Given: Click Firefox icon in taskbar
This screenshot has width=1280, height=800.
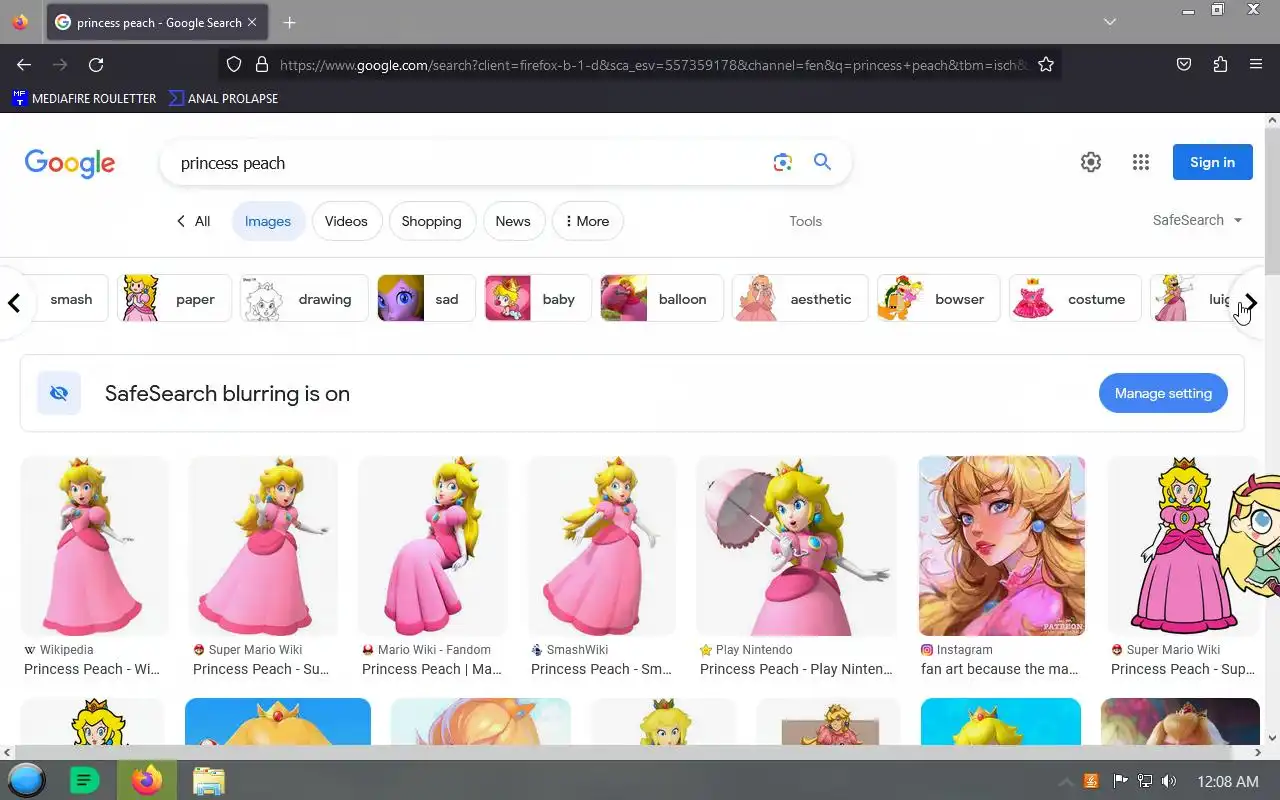Looking at the screenshot, I should click(x=146, y=780).
